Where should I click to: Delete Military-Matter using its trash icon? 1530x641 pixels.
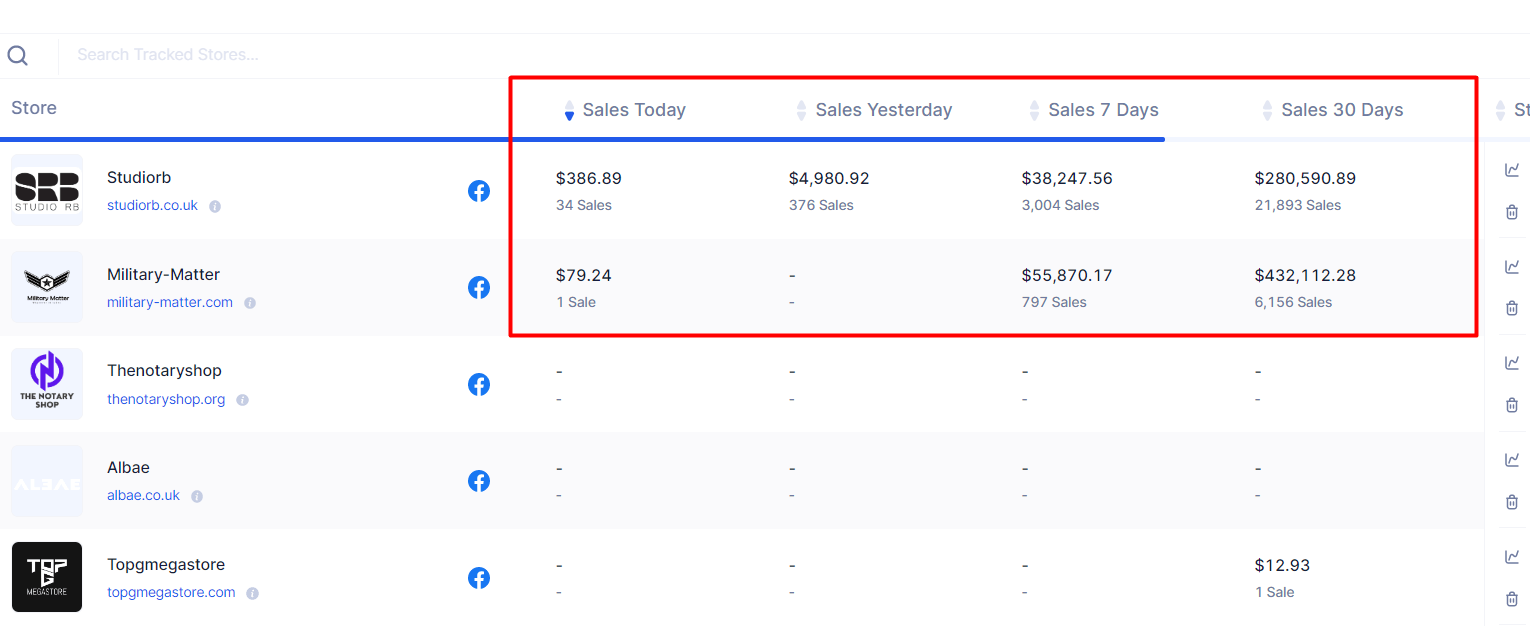point(1511,308)
